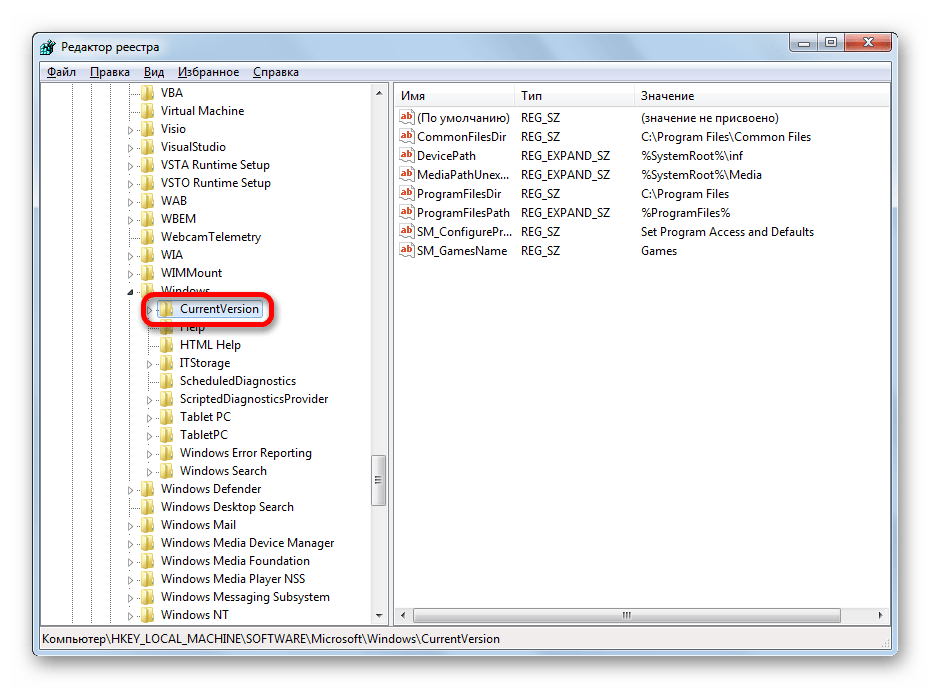Screen dimensions: 931x689
Task: Click the string icon of DevicePath value
Action: click(407, 156)
